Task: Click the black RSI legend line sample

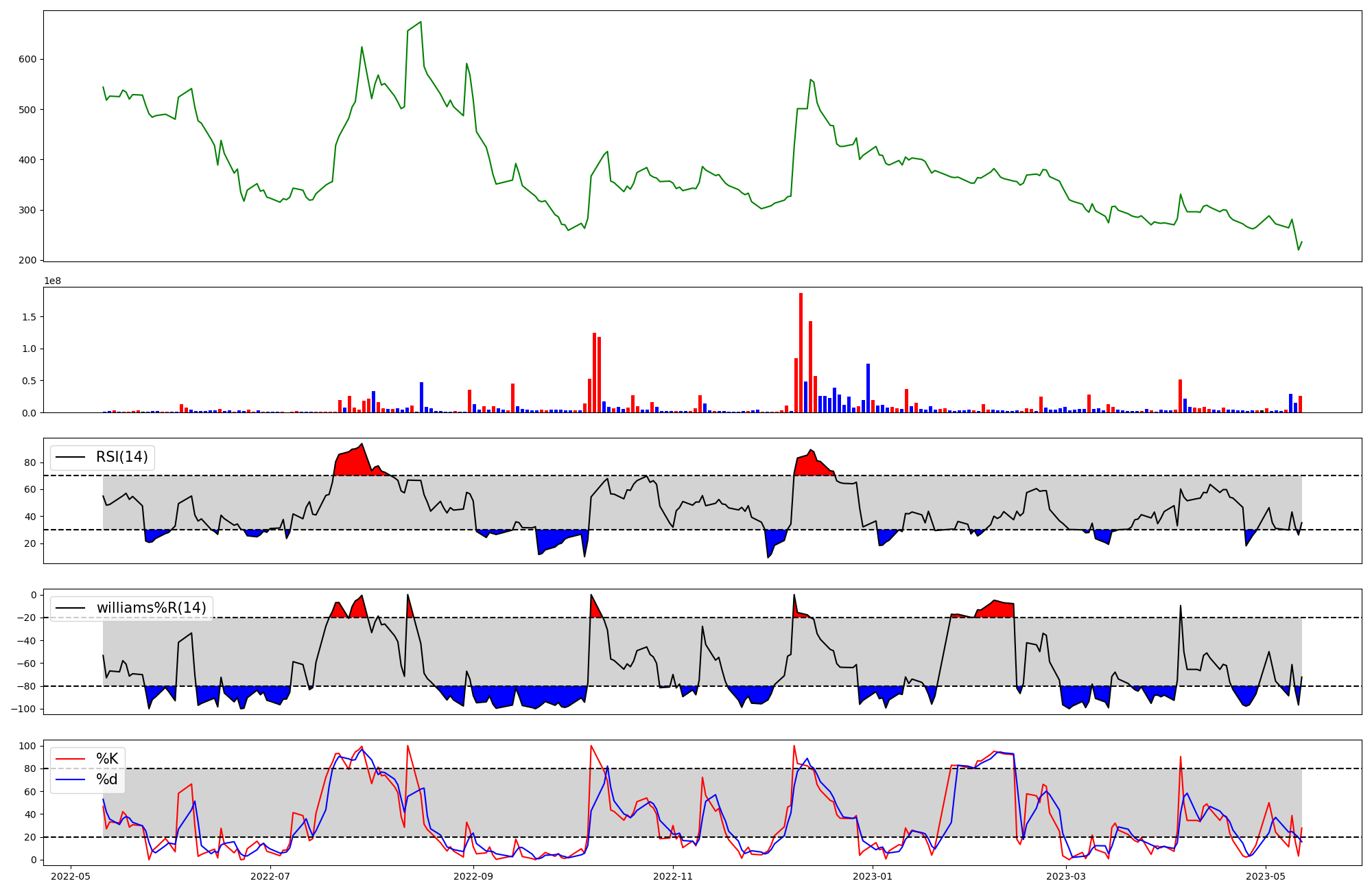Action: pyautogui.click(x=71, y=457)
